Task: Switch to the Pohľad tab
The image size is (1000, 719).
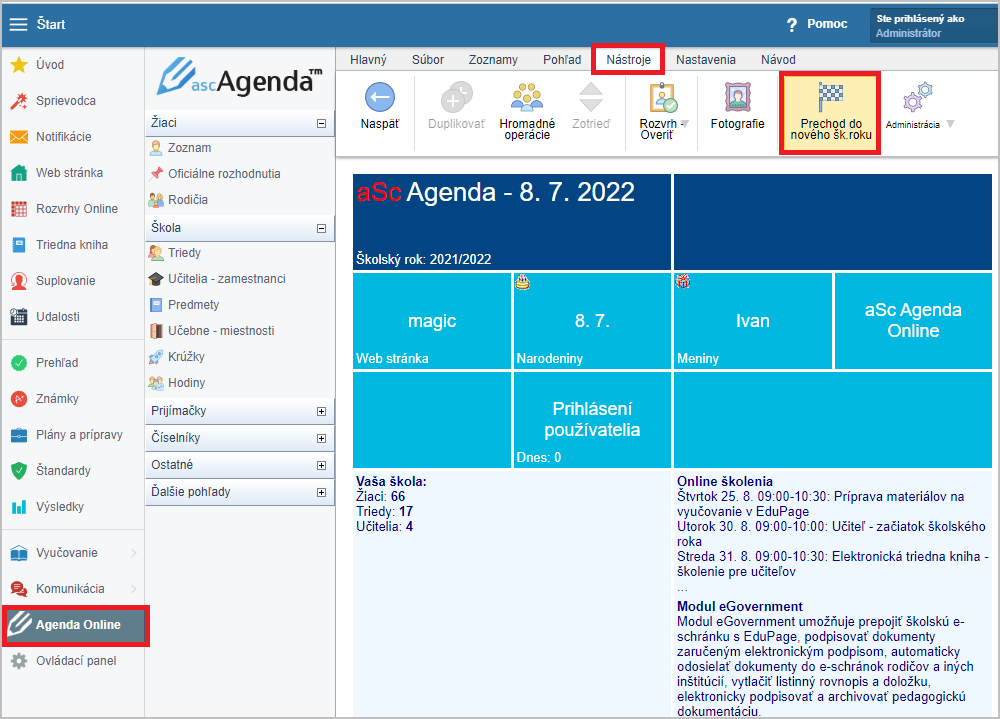Action: tap(562, 59)
